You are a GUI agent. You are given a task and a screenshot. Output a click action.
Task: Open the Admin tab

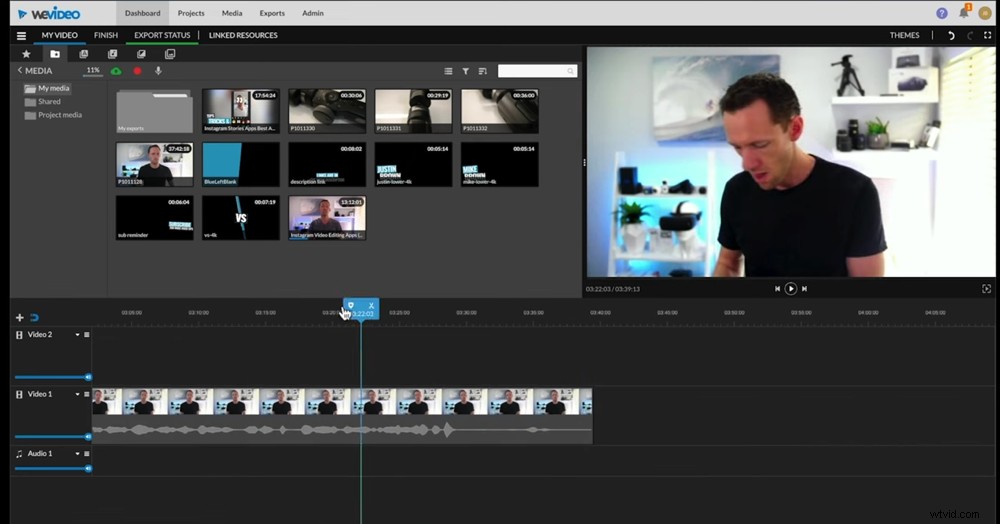click(312, 13)
